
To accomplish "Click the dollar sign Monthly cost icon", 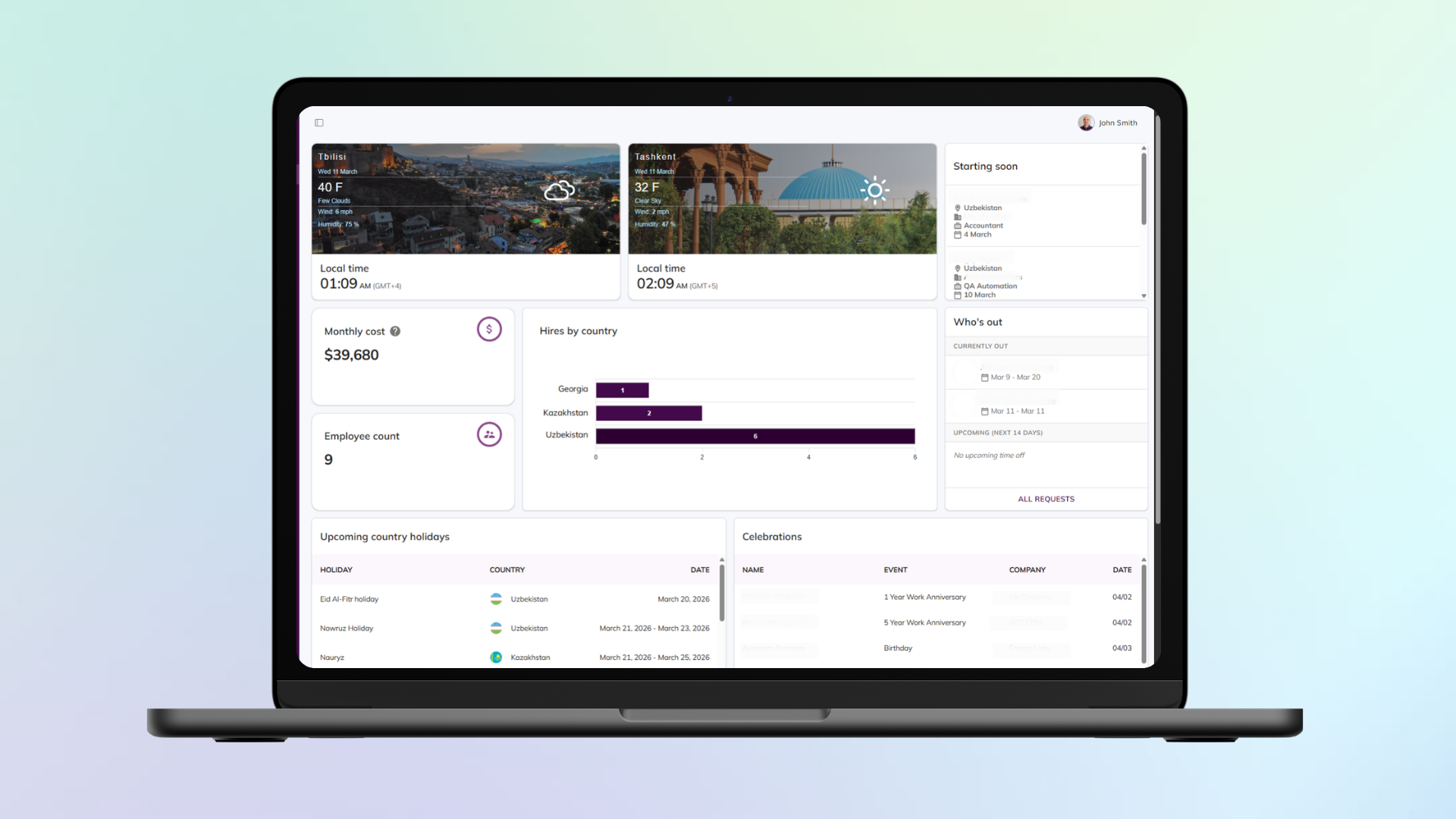I will pyautogui.click(x=489, y=329).
